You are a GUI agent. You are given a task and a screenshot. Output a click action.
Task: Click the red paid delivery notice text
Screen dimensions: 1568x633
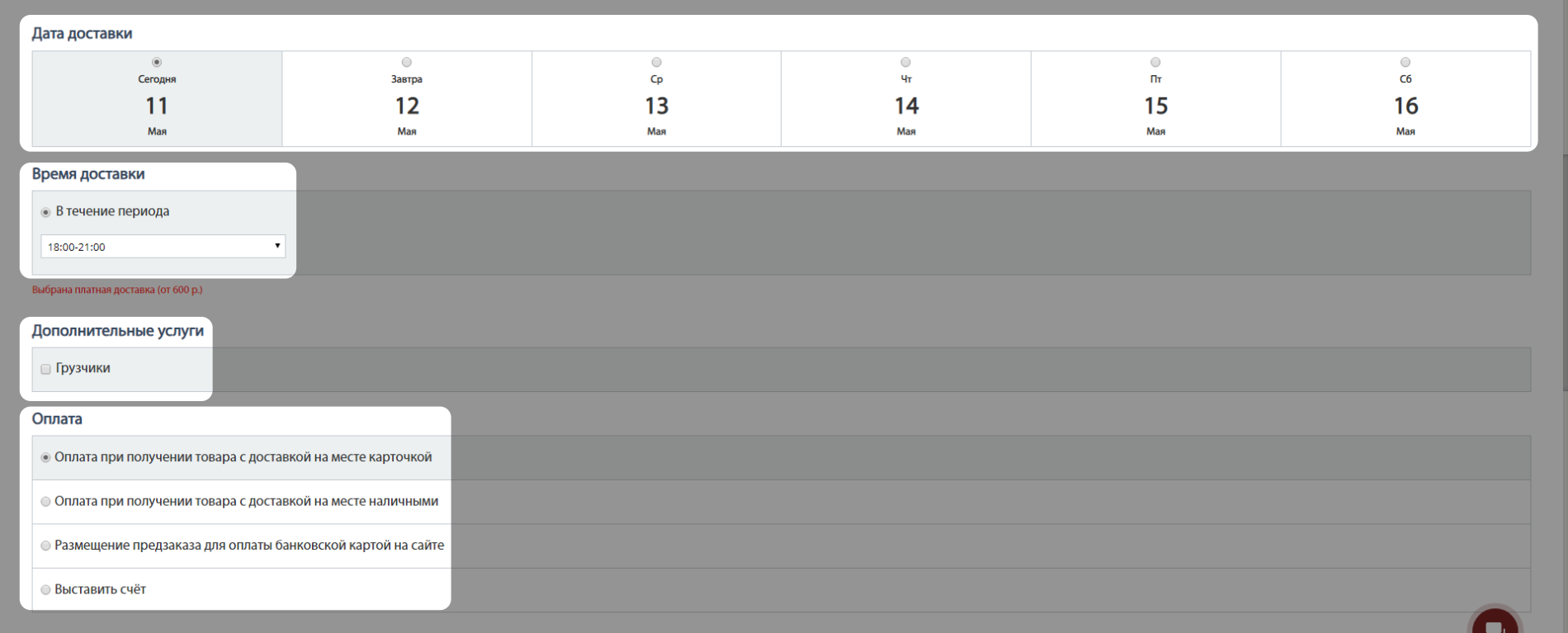coord(117,290)
